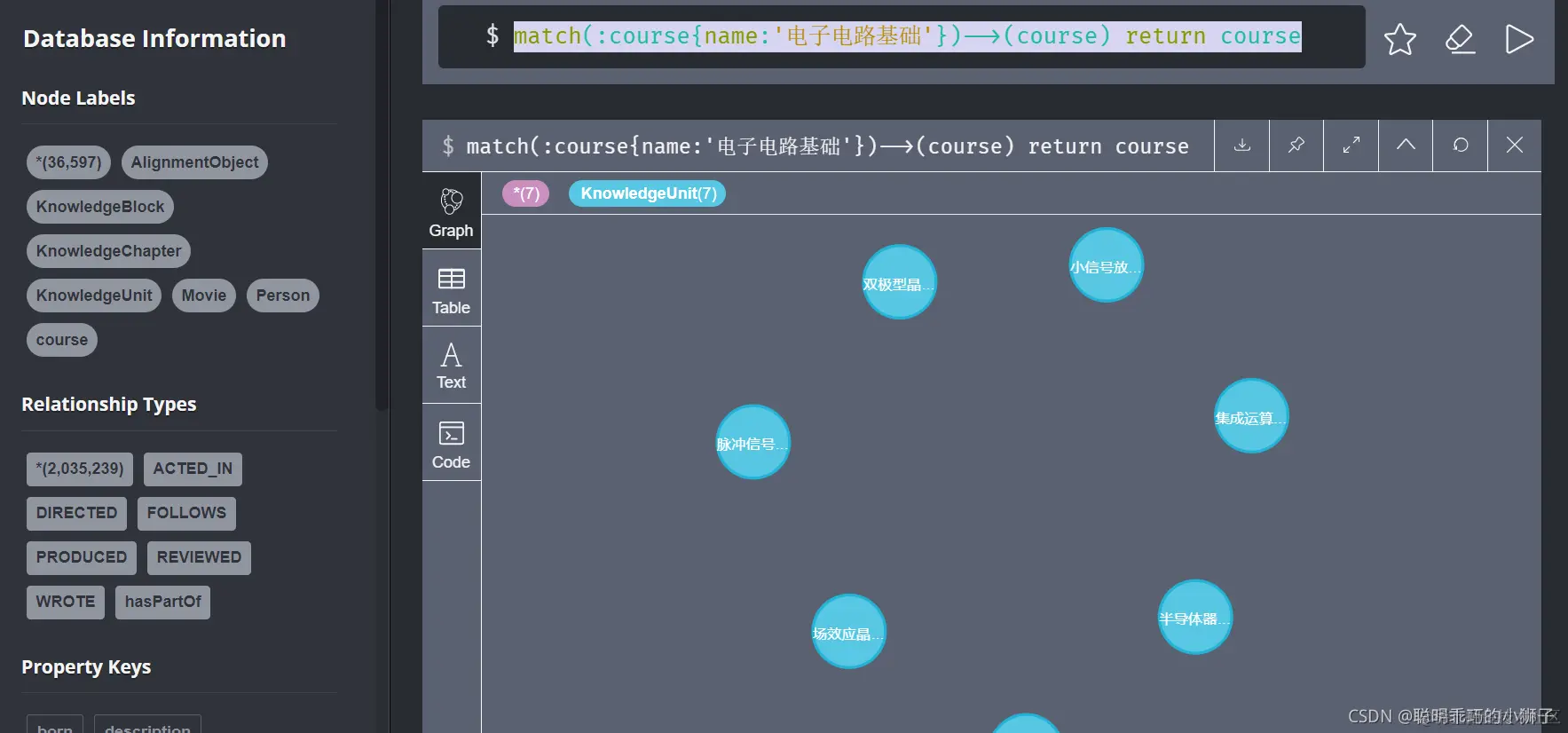This screenshot has width=1568, height=733.
Task: Click the 脉冲信号 graph node
Action: tap(752, 442)
